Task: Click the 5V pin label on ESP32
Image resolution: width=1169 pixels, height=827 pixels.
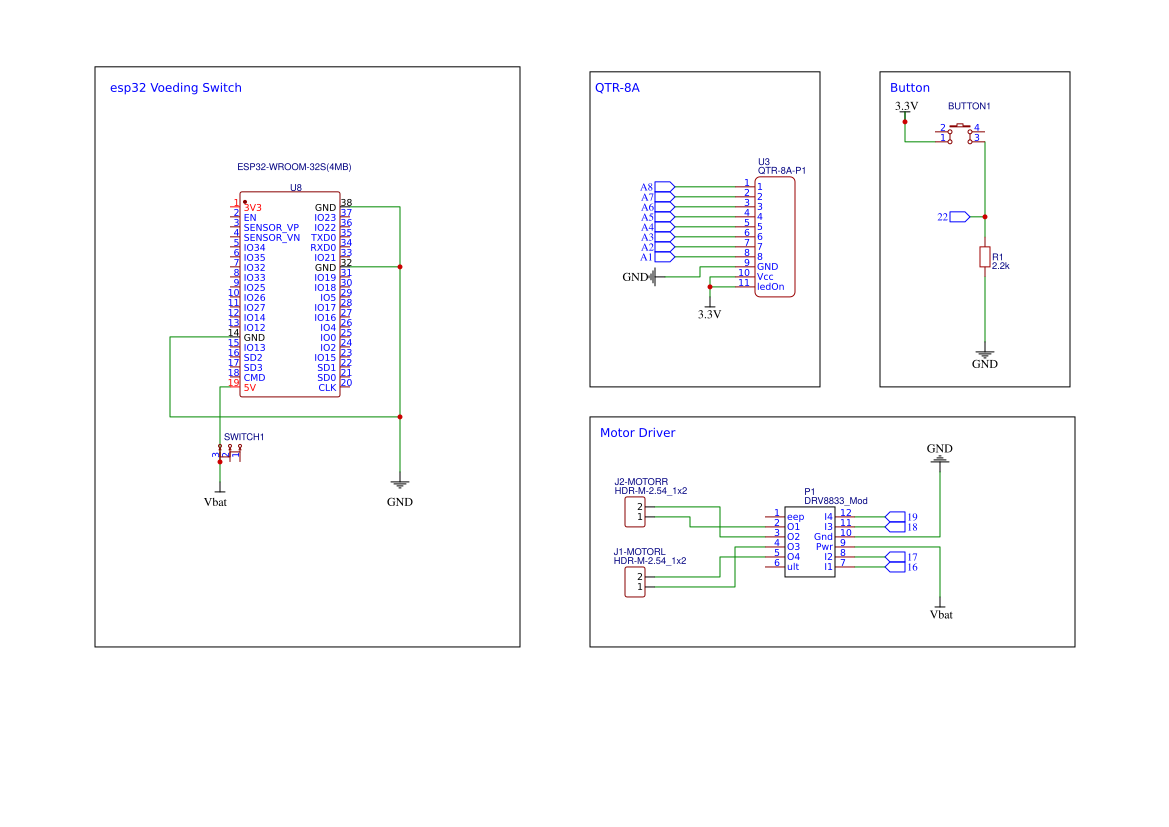Action: (250, 388)
